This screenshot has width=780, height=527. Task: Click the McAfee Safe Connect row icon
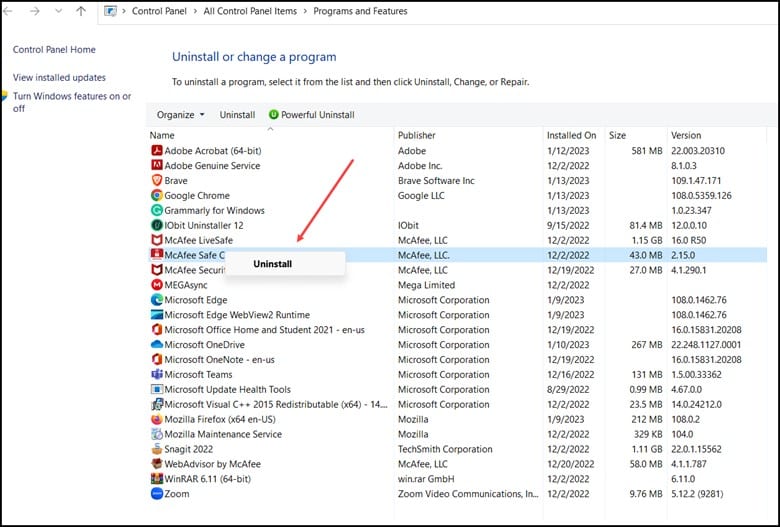[x=157, y=255]
